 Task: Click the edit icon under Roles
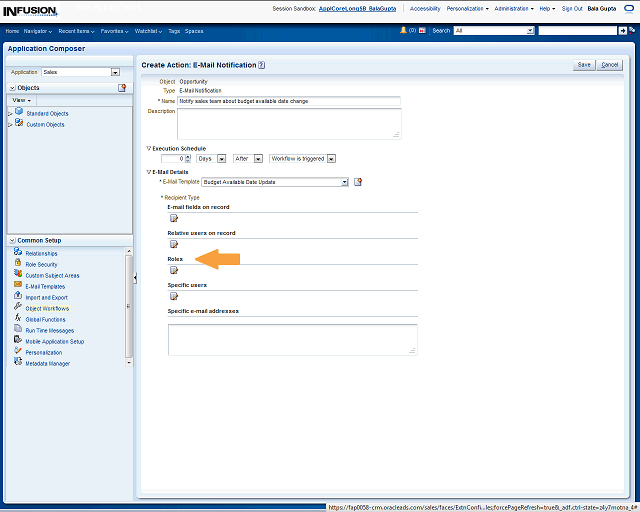pos(173,270)
